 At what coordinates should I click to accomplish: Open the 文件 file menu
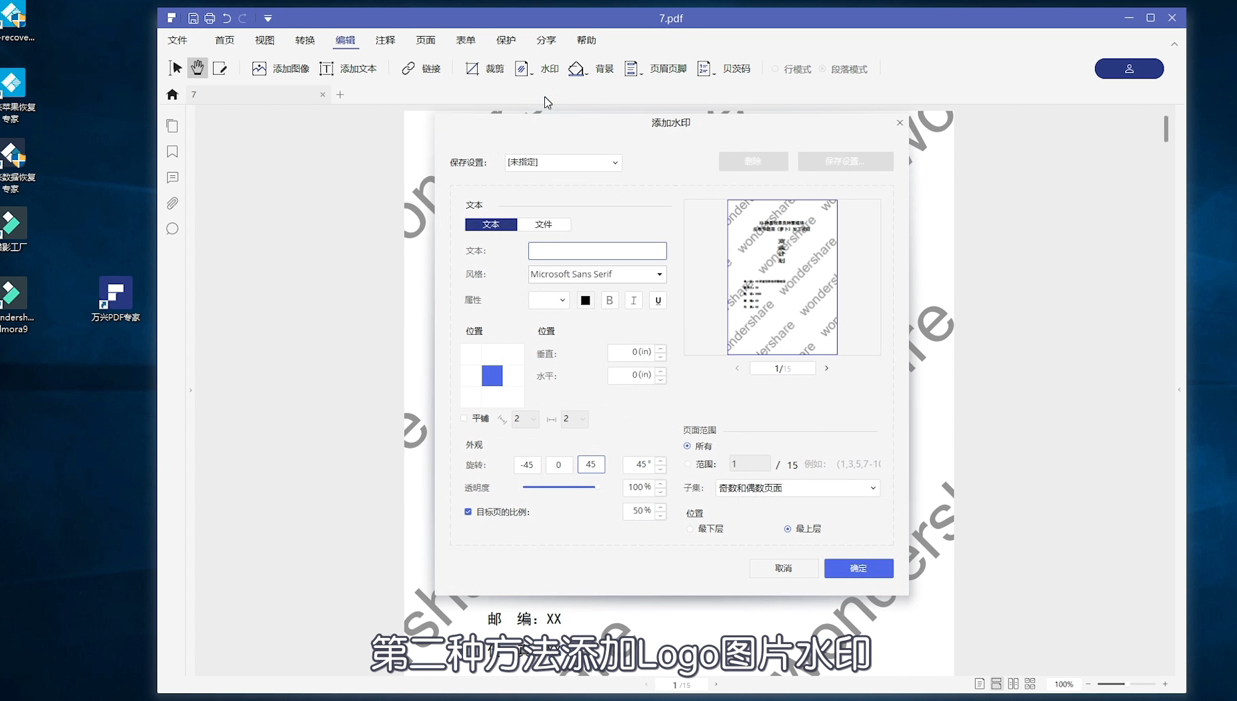(x=178, y=41)
